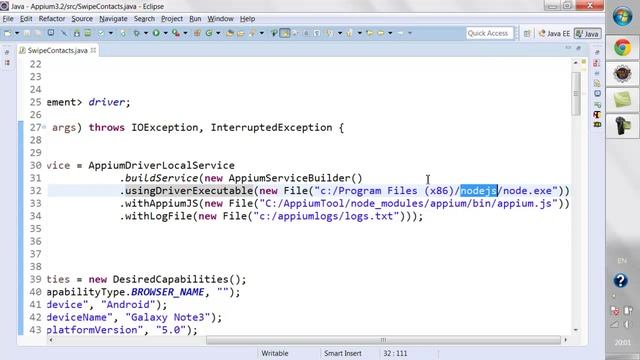Open the Navigate menu
This screenshot has width=640, height=360.
tap(113, 19)
